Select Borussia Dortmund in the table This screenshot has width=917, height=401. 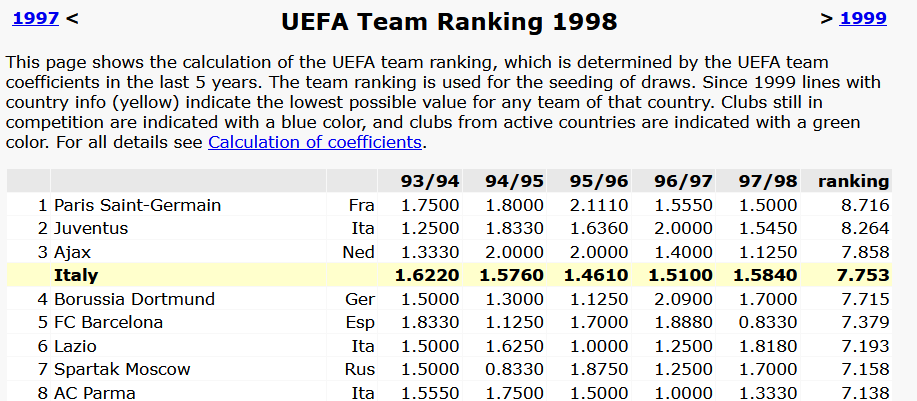coord(135,299)
